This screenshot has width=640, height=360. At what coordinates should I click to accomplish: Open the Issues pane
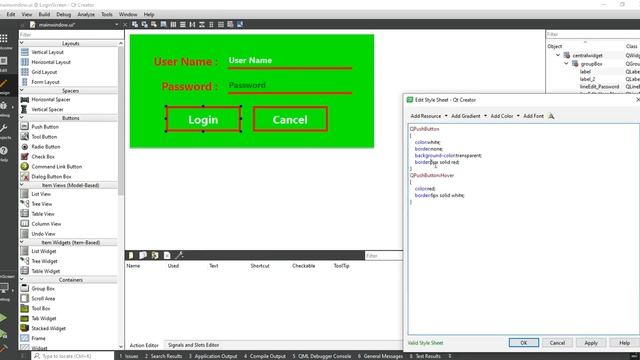(129, 356)
